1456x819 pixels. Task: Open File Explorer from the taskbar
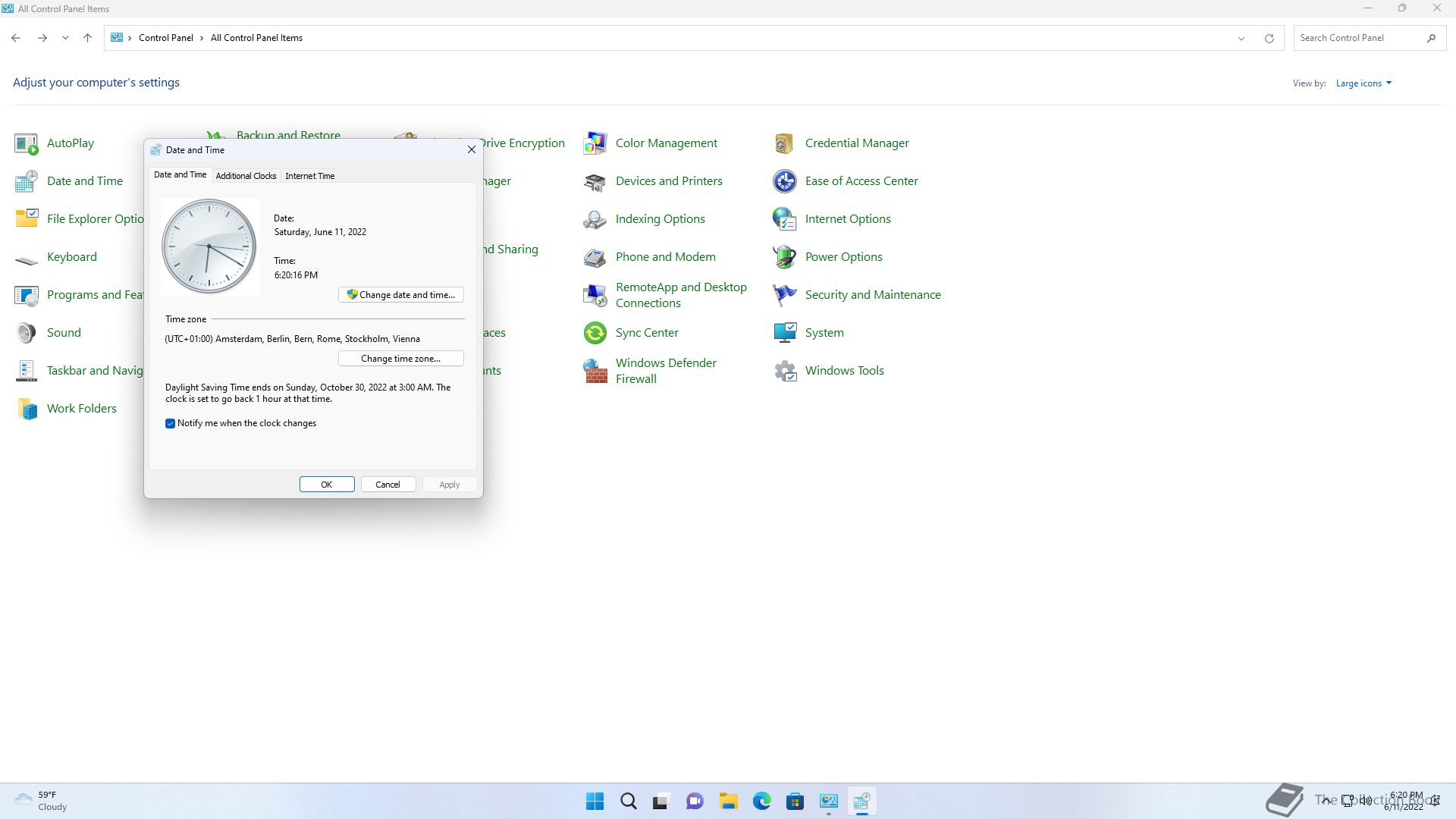[x=729, y=801]
